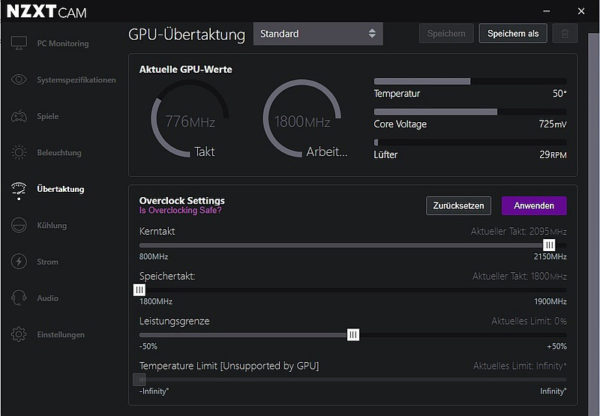
Task: Close the NZXT CAM window
Action: click(x=581, y=11)
